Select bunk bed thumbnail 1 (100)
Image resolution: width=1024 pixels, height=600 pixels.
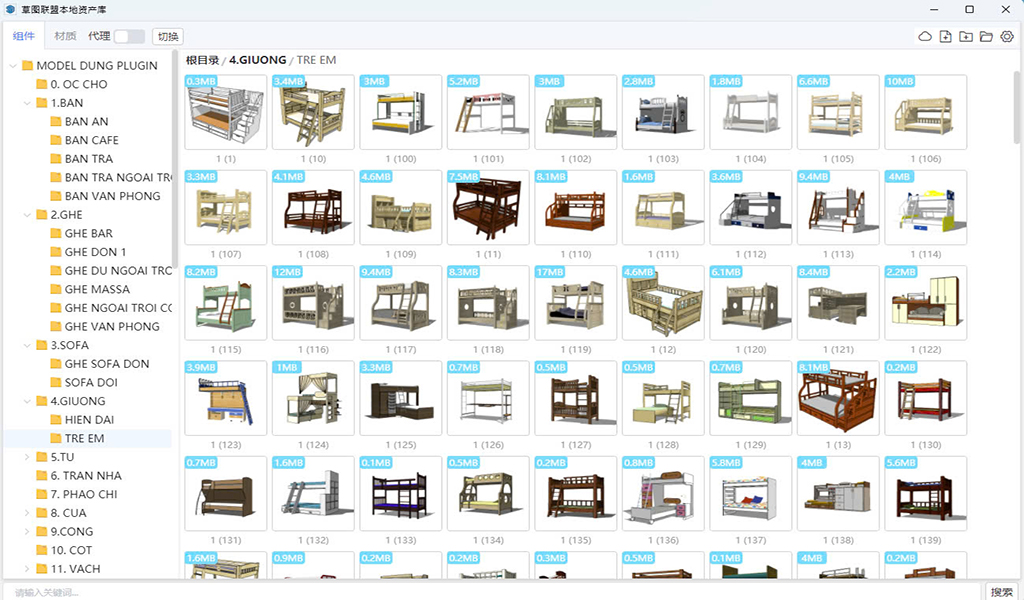[401, 112]
